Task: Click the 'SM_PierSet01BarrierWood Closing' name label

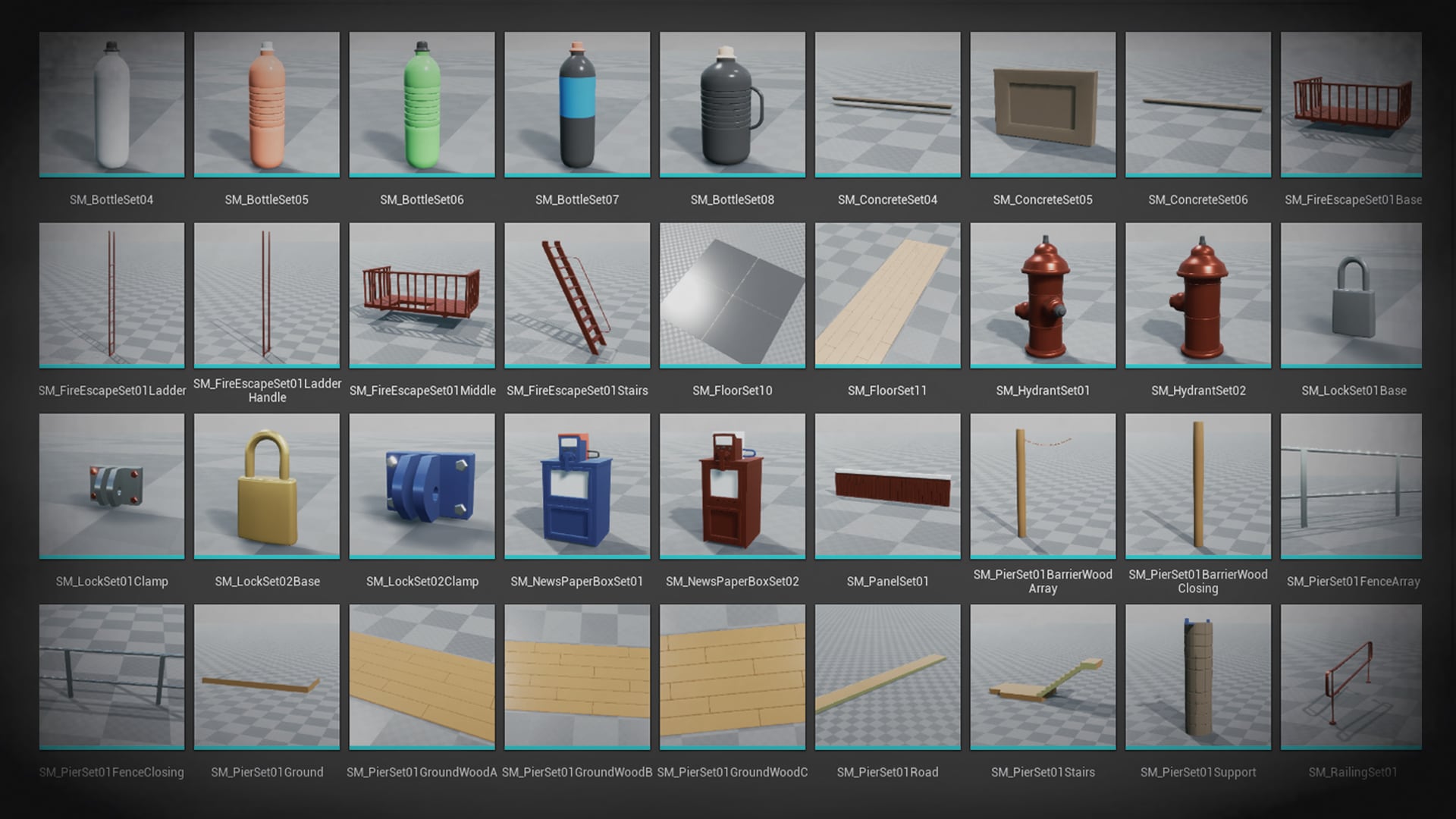Action: coord(1198,582)
